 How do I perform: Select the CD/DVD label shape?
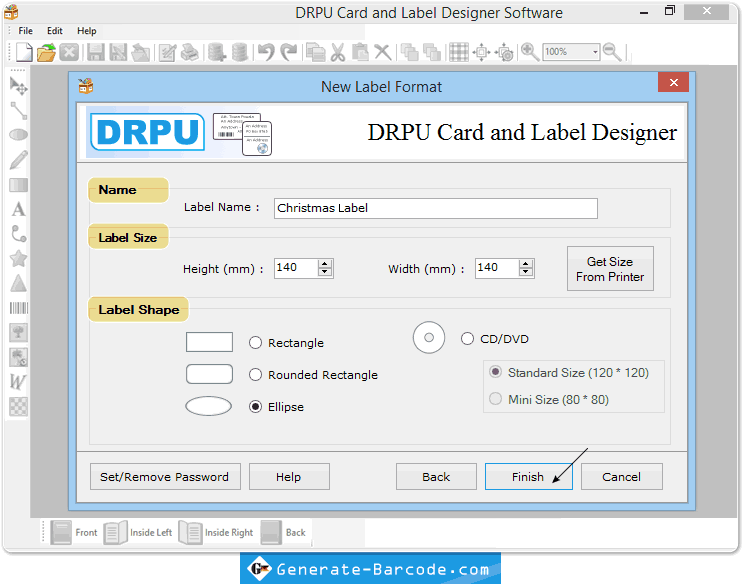[x=467, y=339]
